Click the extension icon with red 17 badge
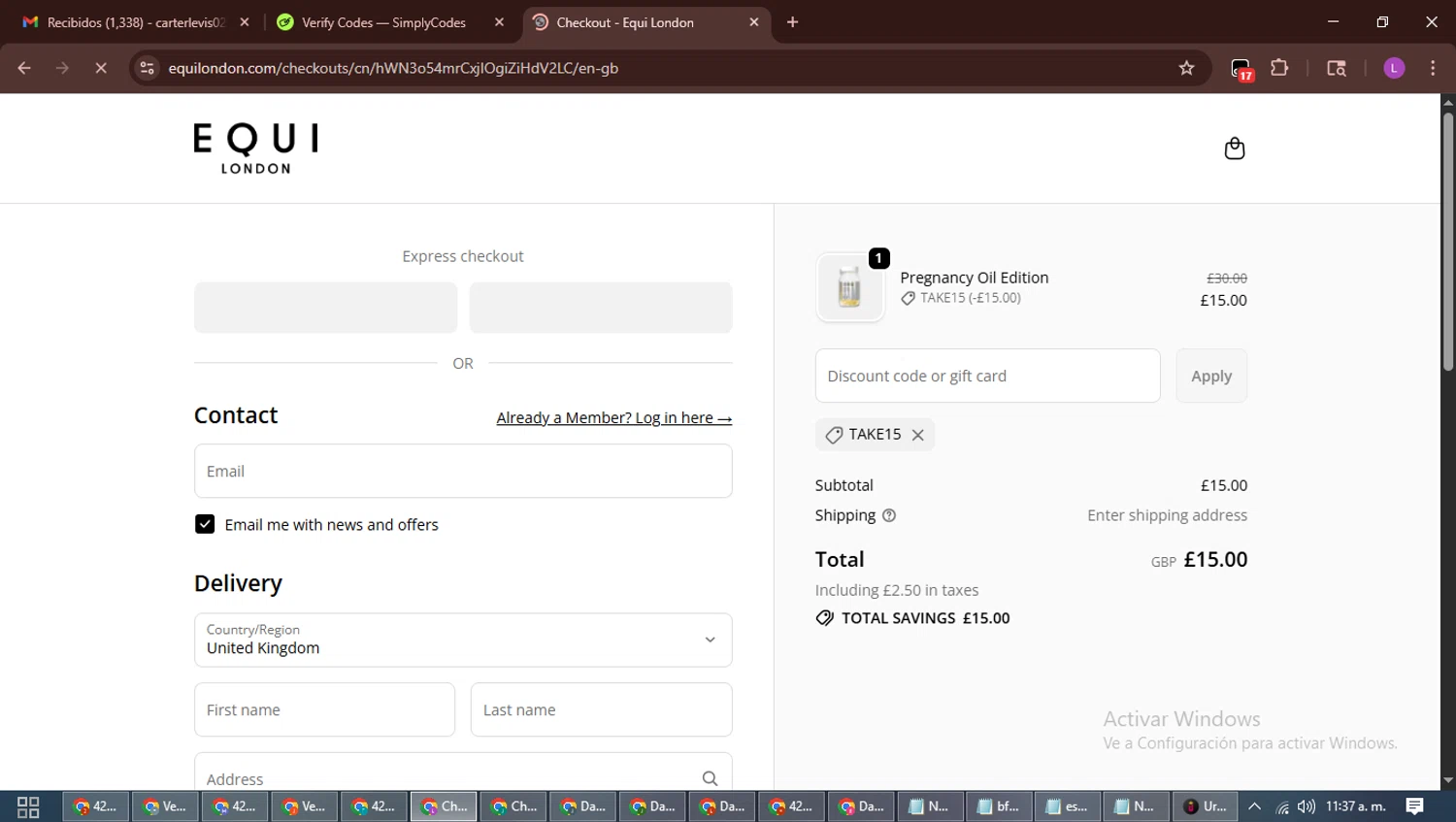Image resolution: width=1456 pixels, height=822 pixels. tap(1241, 69)
